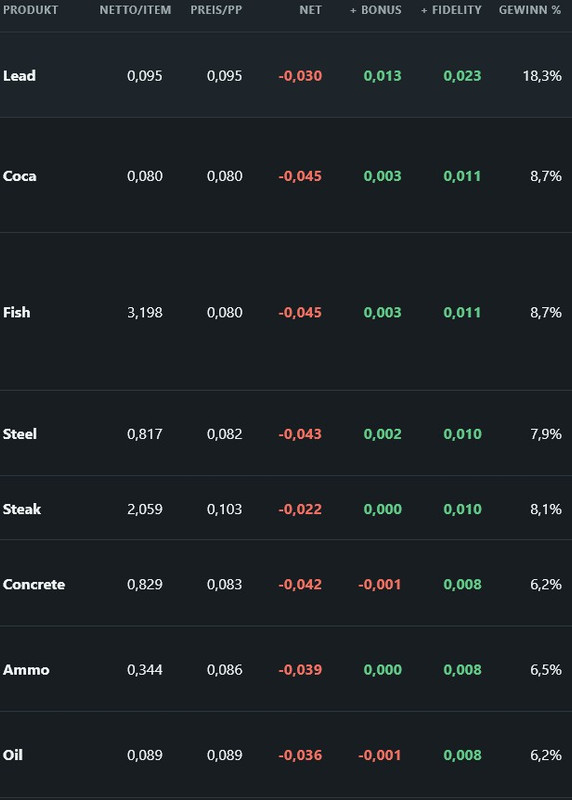Sort by GEWINN % column header
Image resolution: width=572 pixels, height=800 pixels.
(x=530, y=10)
